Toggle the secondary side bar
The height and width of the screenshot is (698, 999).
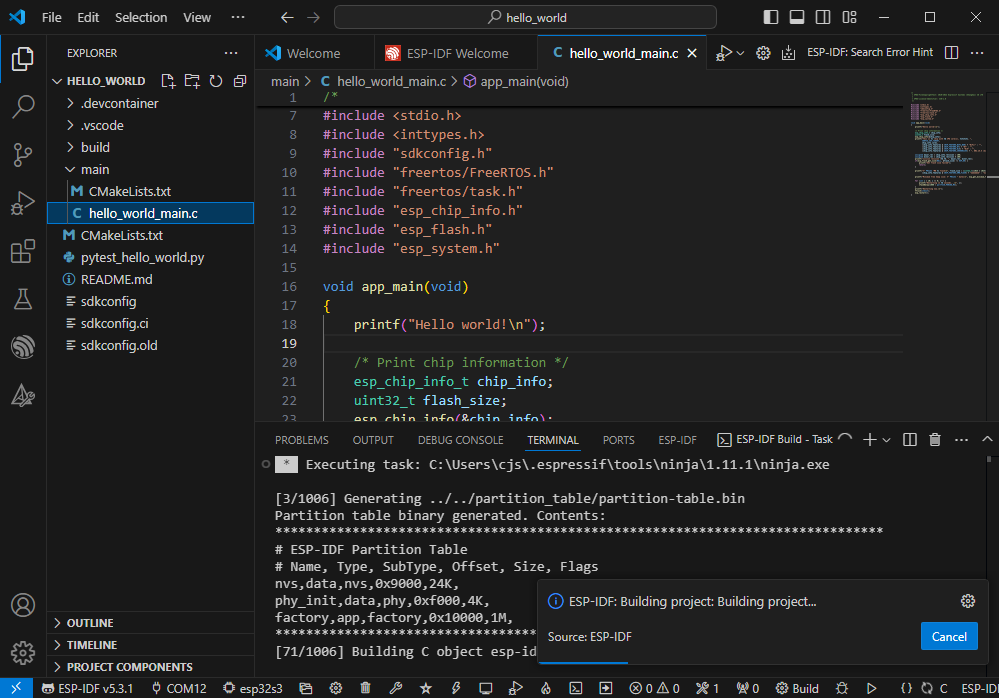823,17
